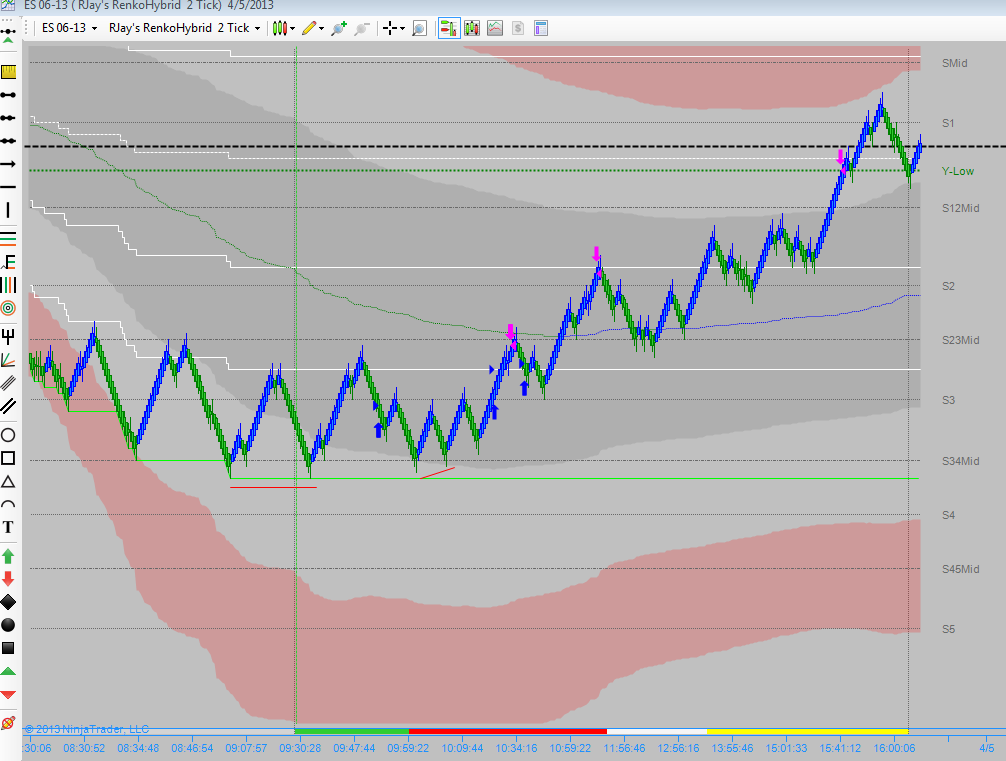Select the Fibonacci Extensions tool
The image size is (1006, 761).
8,262
